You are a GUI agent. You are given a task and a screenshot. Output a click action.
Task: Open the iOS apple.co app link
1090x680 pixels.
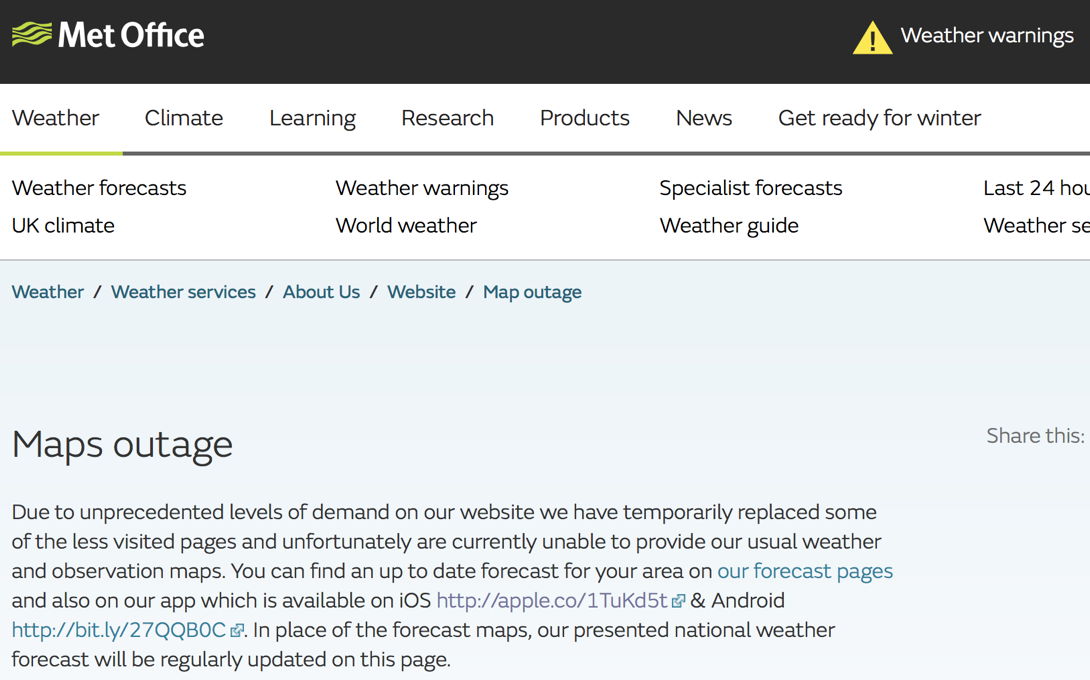552,601
